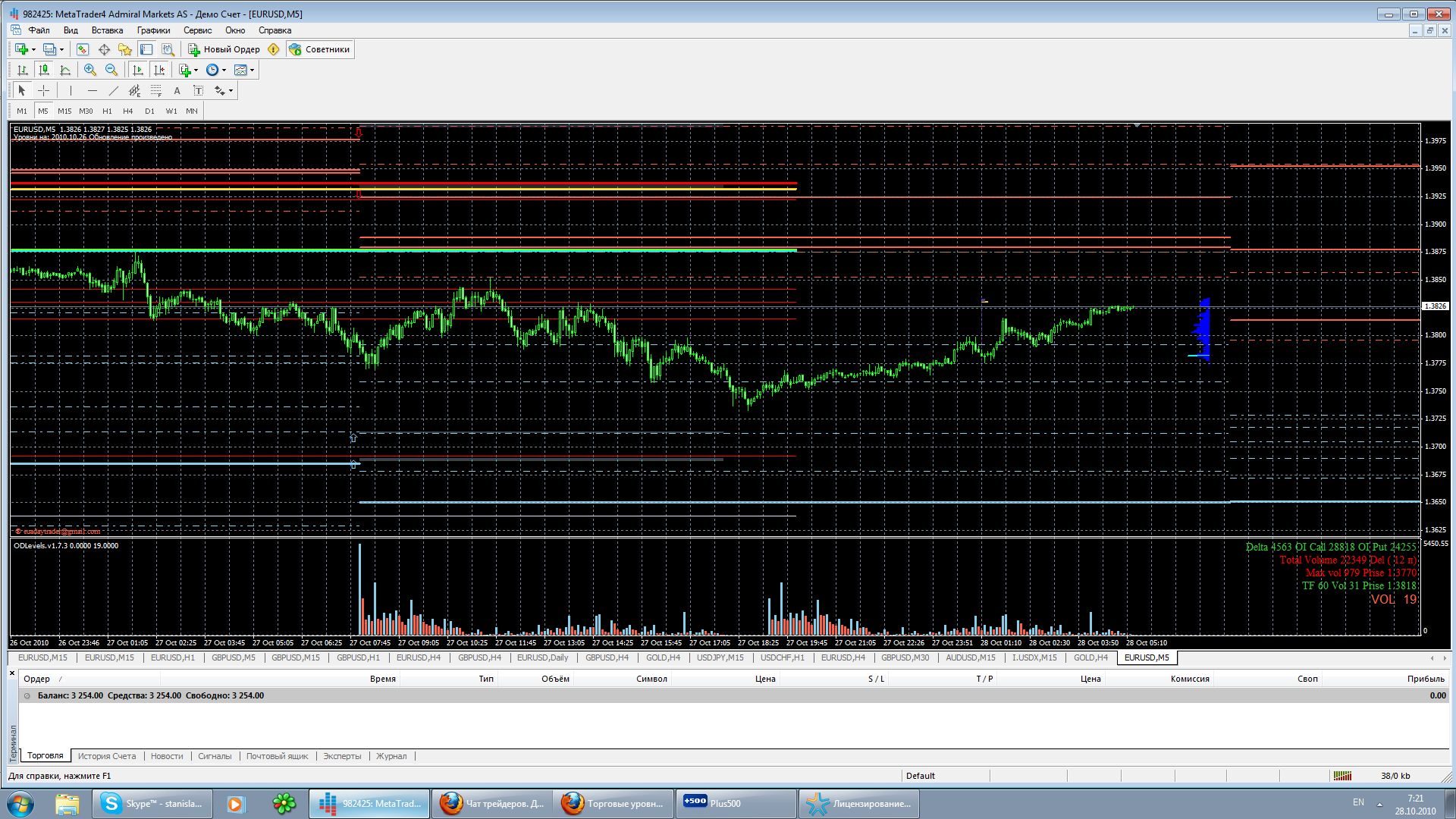Expand the new chart dropdown arrow
The width and height of the screenshot is (1456, 819).
(33, 49)
